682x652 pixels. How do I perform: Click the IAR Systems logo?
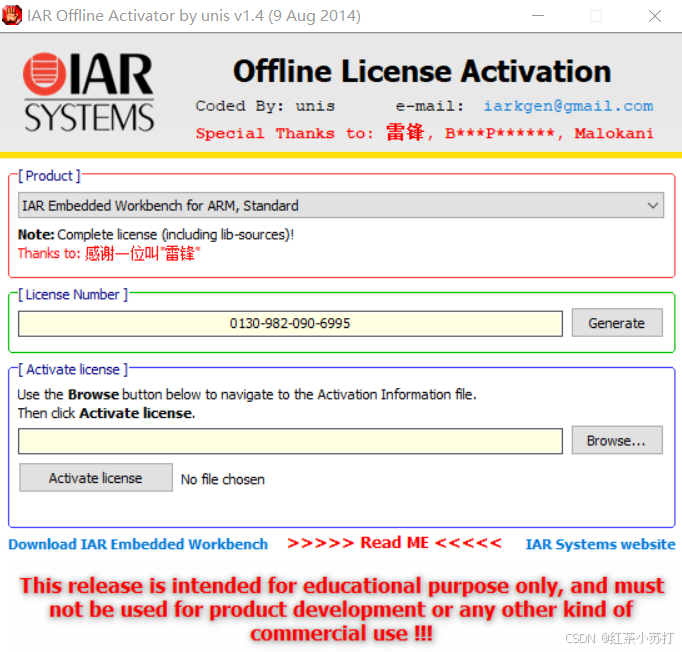88,92
